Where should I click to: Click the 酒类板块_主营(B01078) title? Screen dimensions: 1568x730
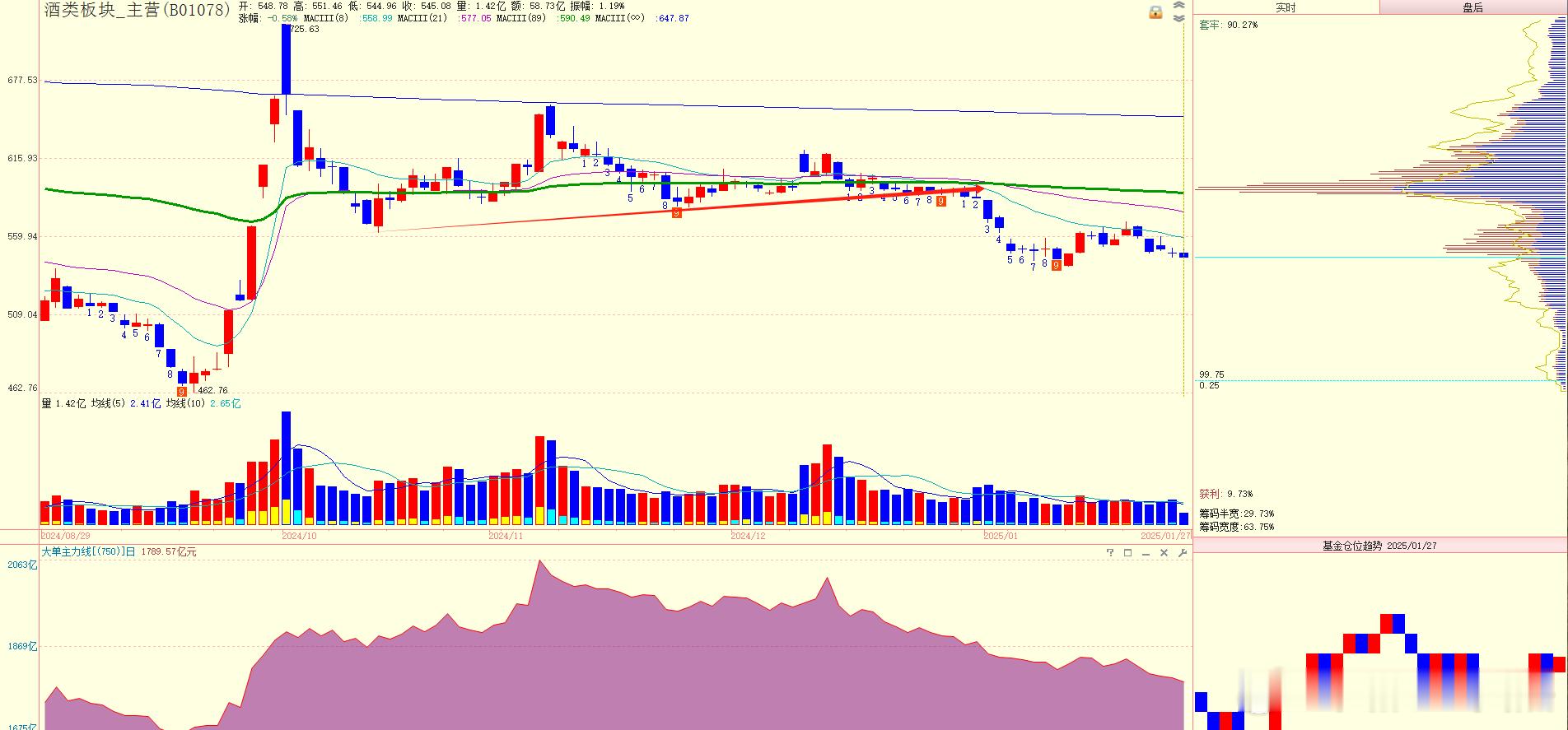138,10
